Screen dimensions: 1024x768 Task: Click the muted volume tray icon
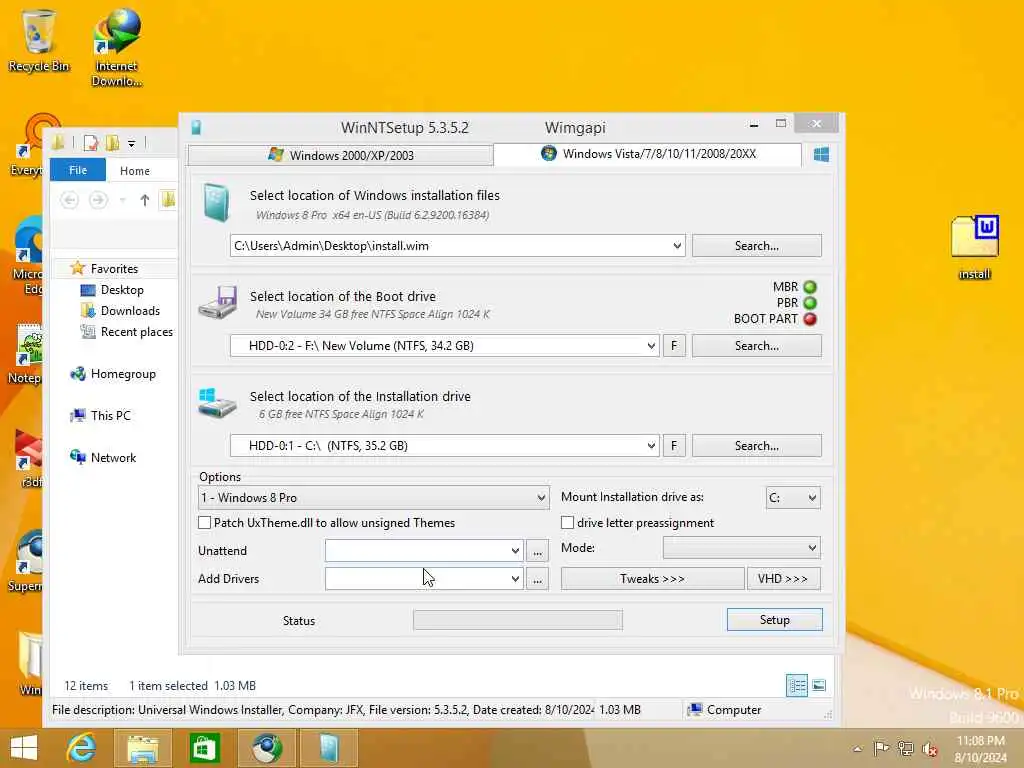tap(930, 749)
